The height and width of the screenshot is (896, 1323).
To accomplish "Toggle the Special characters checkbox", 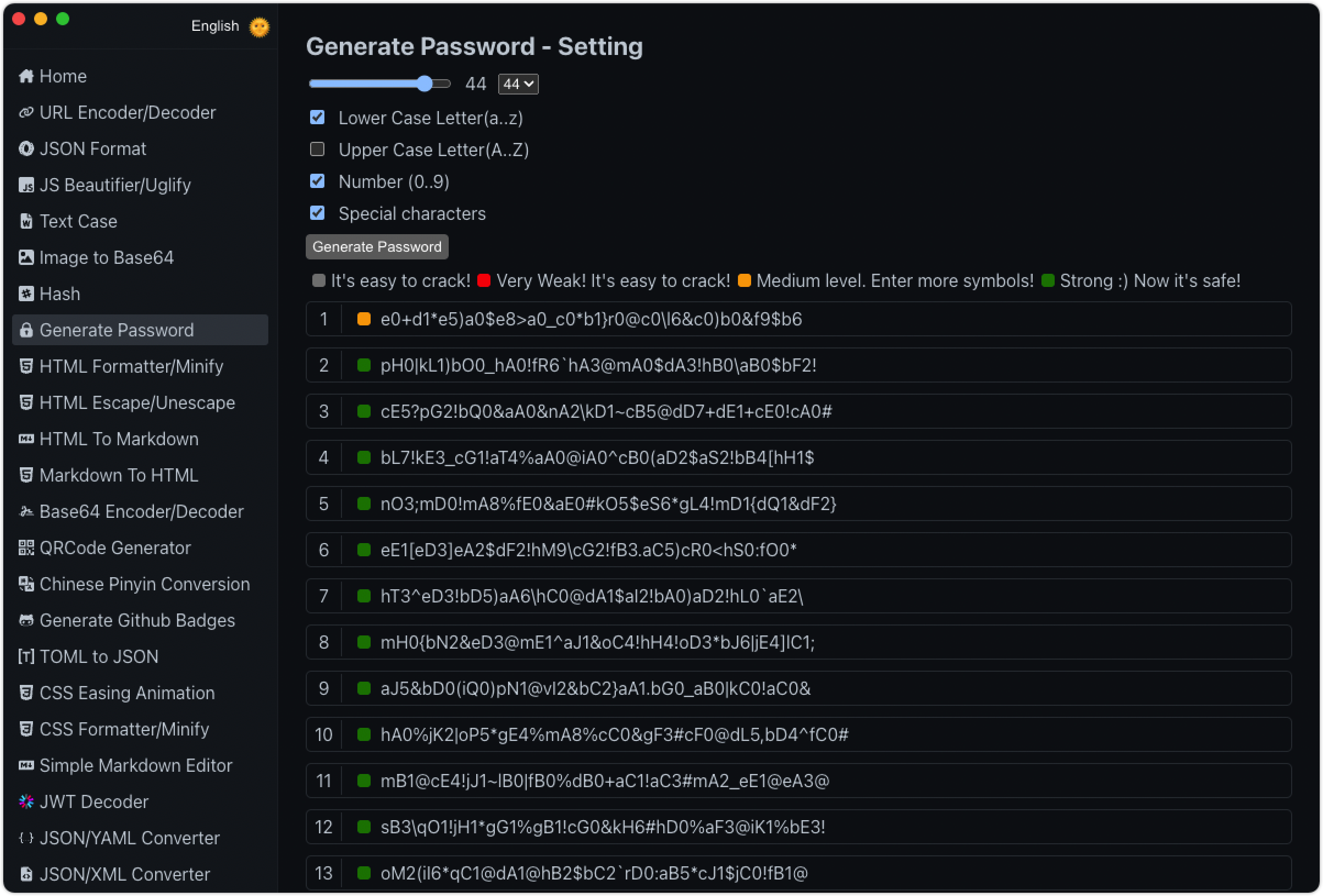I will 317,213.
